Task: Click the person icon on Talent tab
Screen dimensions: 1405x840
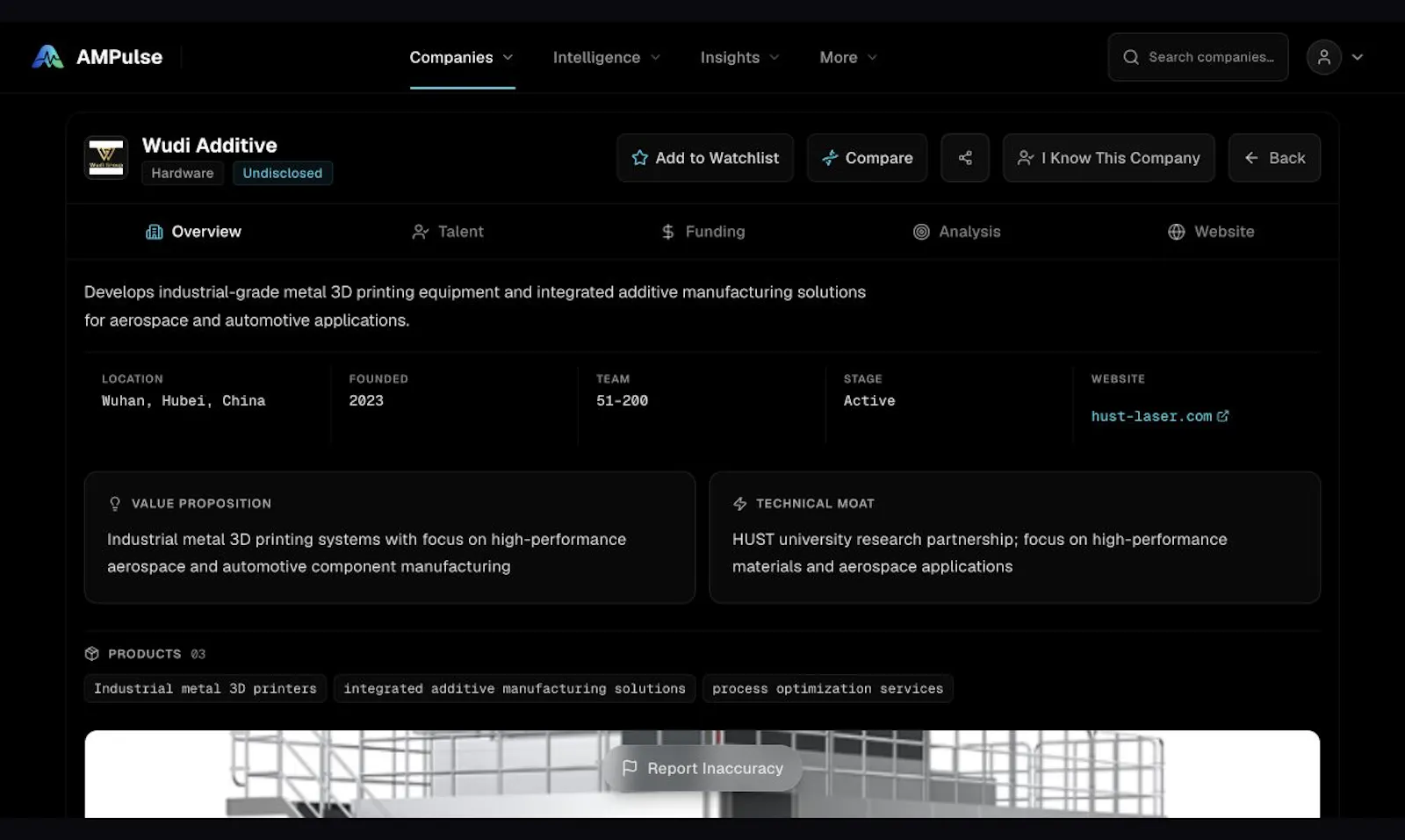Action: tap(421, 232)
